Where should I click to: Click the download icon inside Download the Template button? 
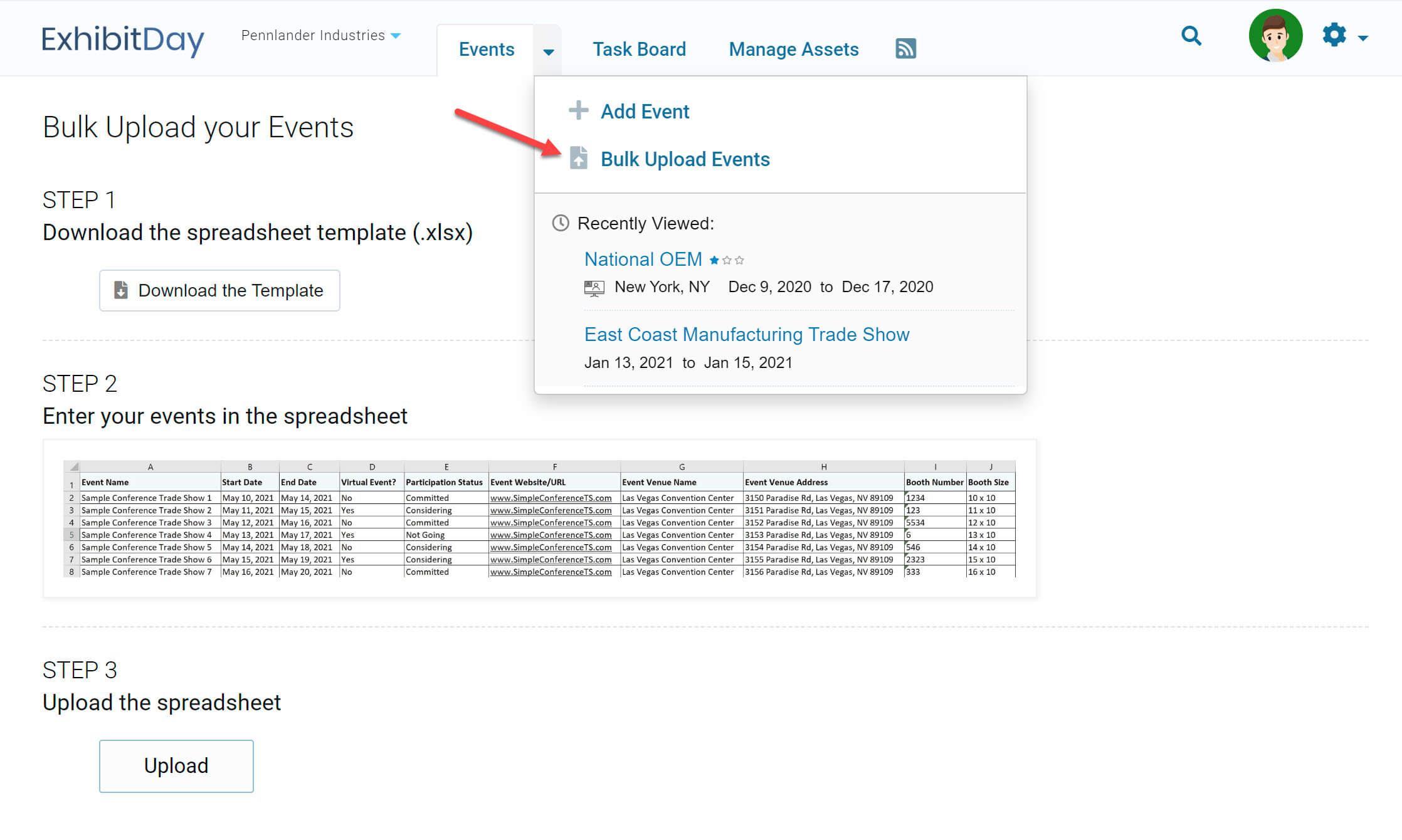tap(121, 290)
